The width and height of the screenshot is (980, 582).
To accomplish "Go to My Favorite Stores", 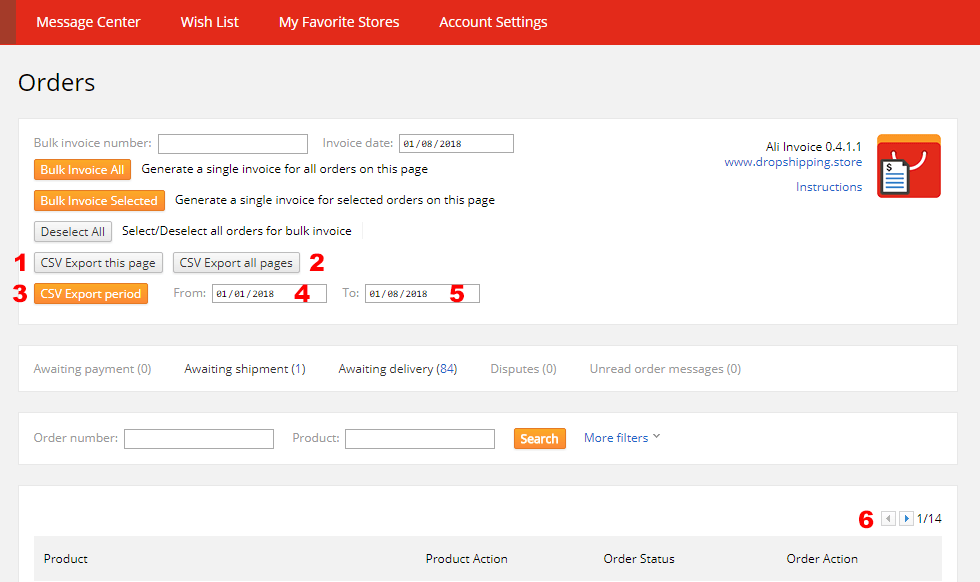I will (339, 22).
